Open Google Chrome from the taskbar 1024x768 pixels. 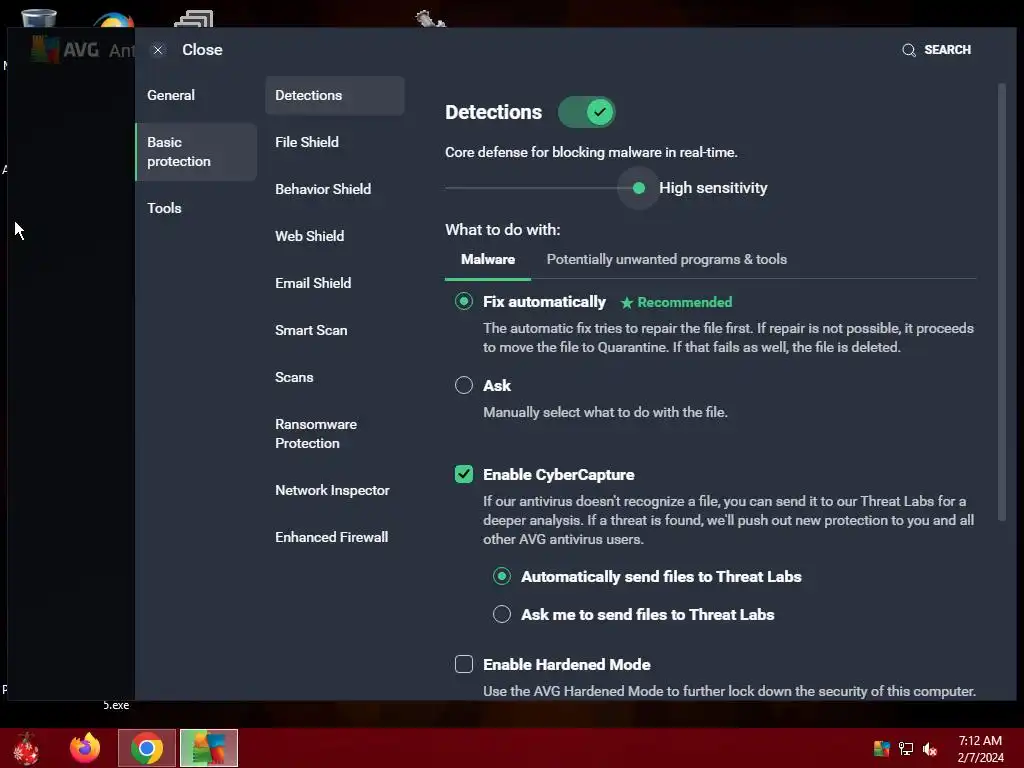(x=147, y=748)
